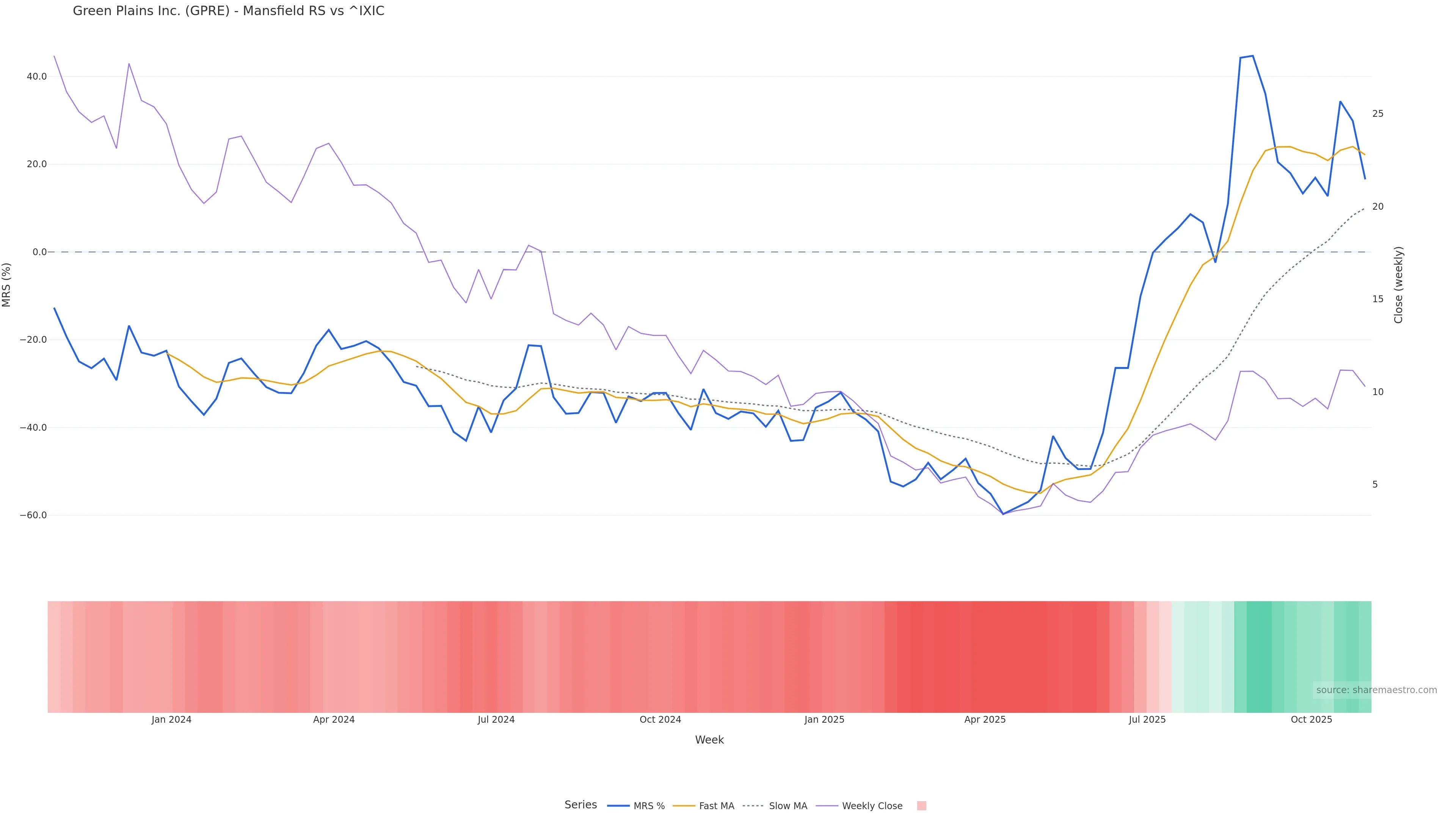The width and height of the screenshot is (1456, 819).
Task: Select the Jan 2024 week axis label
Action: (171, 720)
